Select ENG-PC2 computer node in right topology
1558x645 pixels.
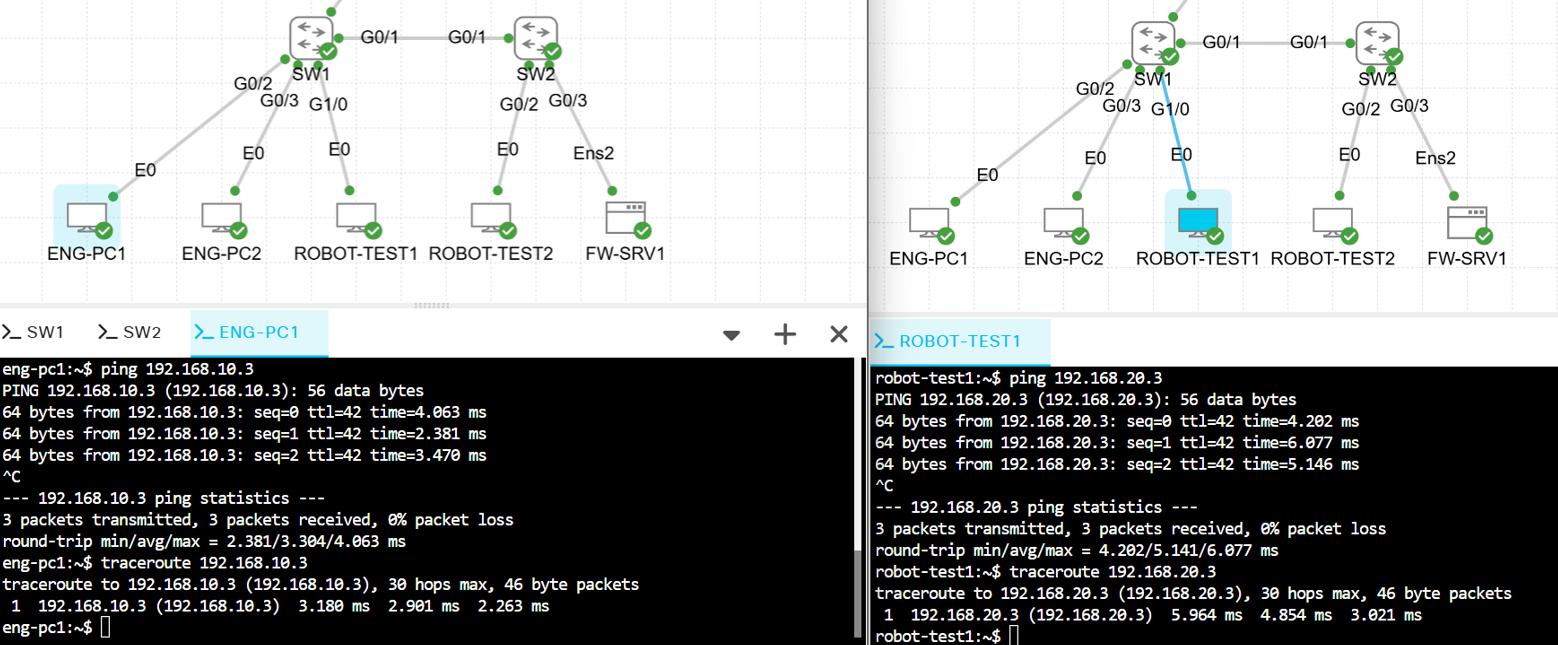pyautogui.click(x=1063, y=221)
